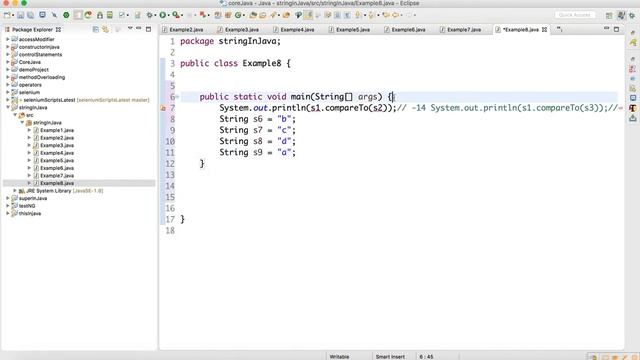640x360 pixels.
Task: Show hidden editor tabs list
Action: 559,29
